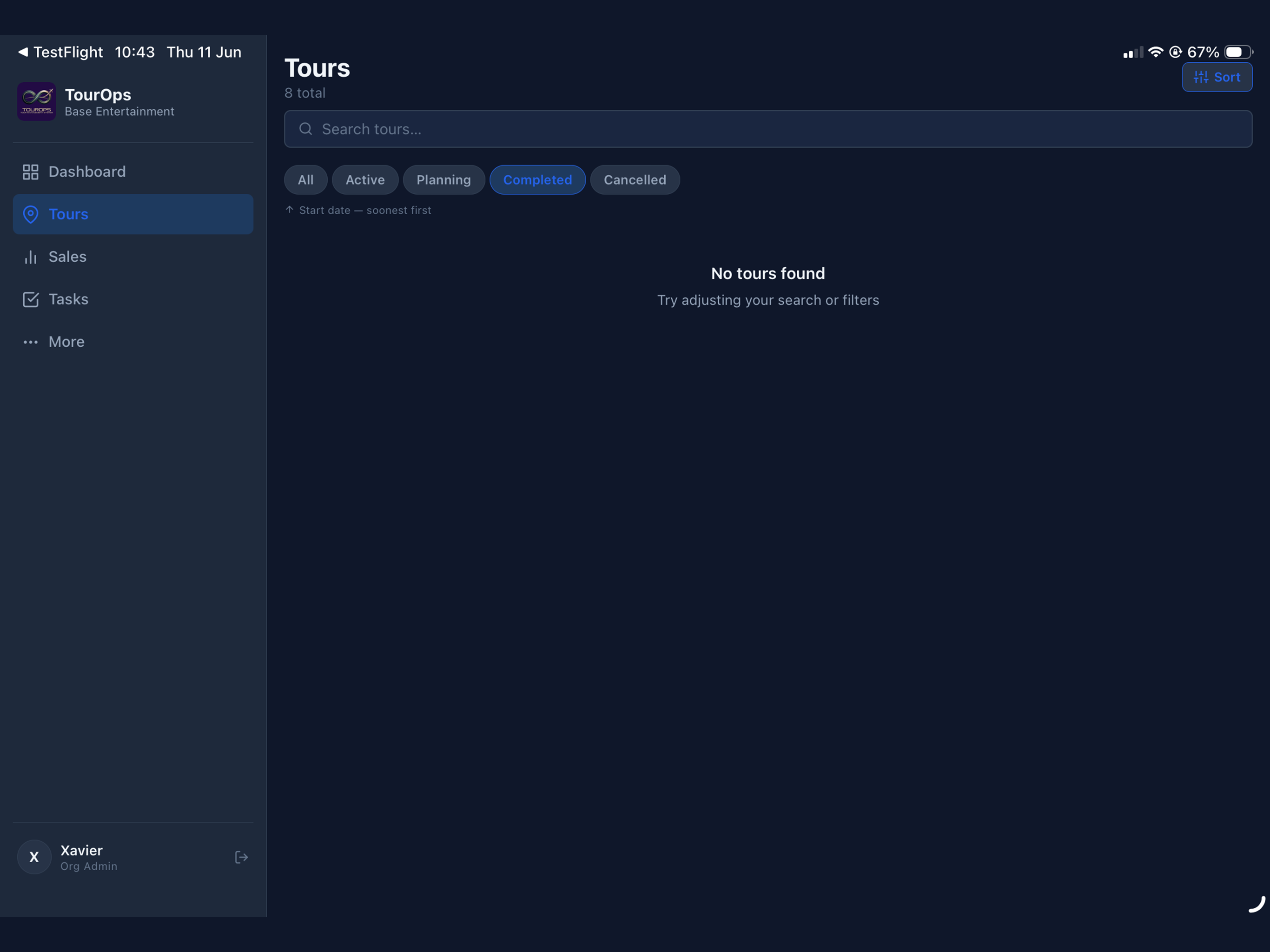Tap the battery status icon

click(1238, 52)
